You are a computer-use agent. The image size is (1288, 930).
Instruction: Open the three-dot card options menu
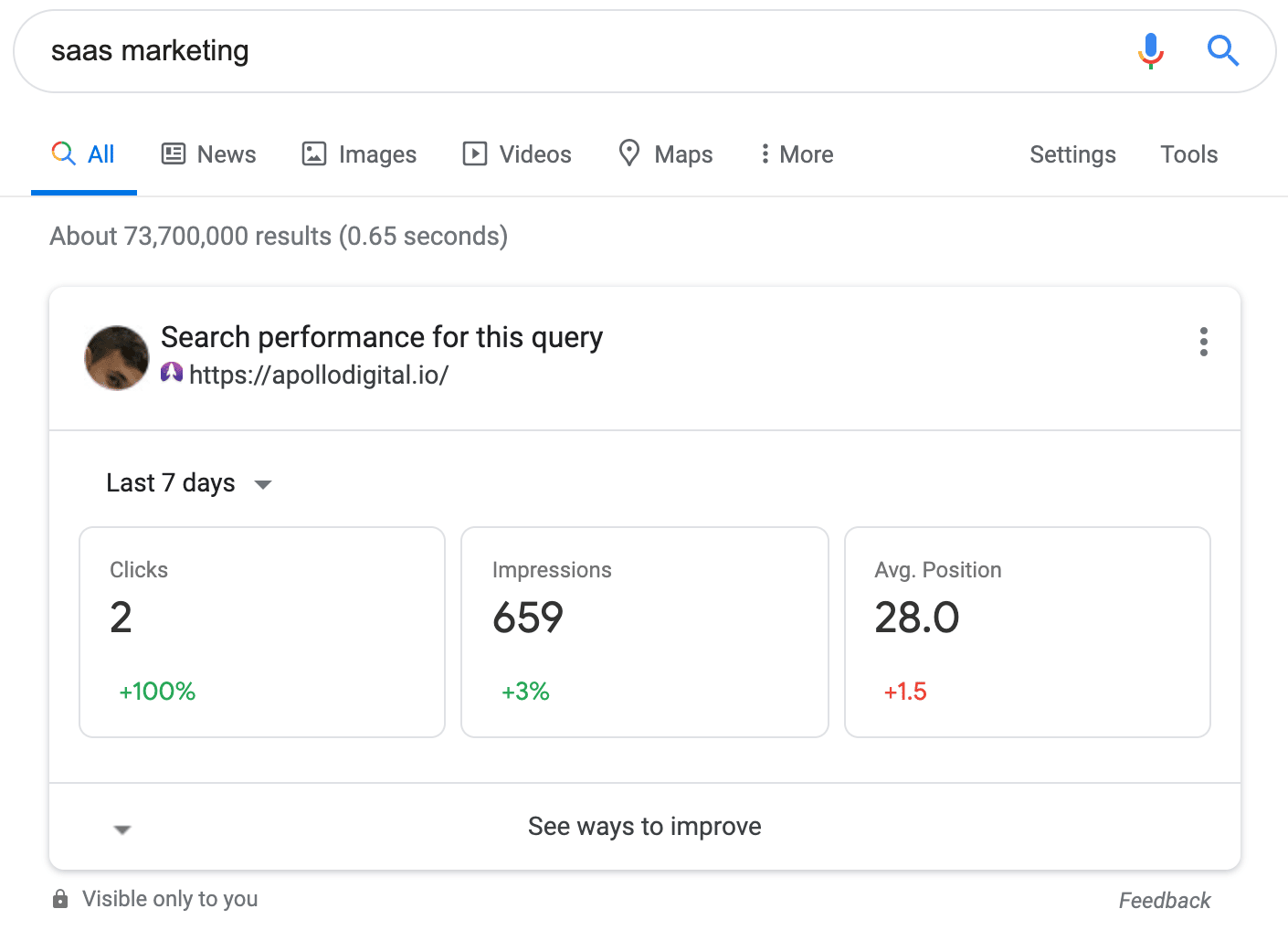(x=1204, y=342)
